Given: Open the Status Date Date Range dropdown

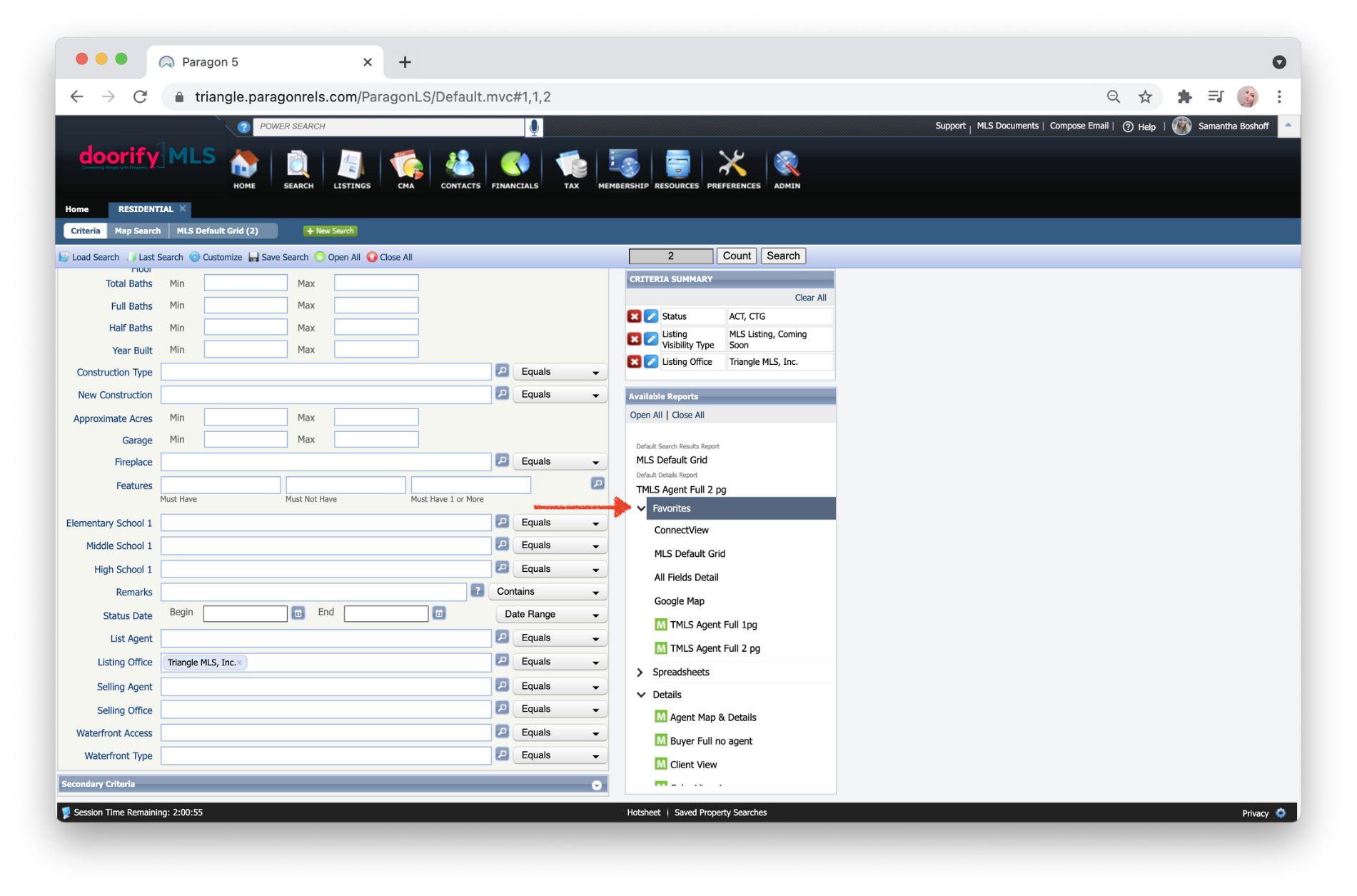Looking at the screenshot, I should coord(551,615).
